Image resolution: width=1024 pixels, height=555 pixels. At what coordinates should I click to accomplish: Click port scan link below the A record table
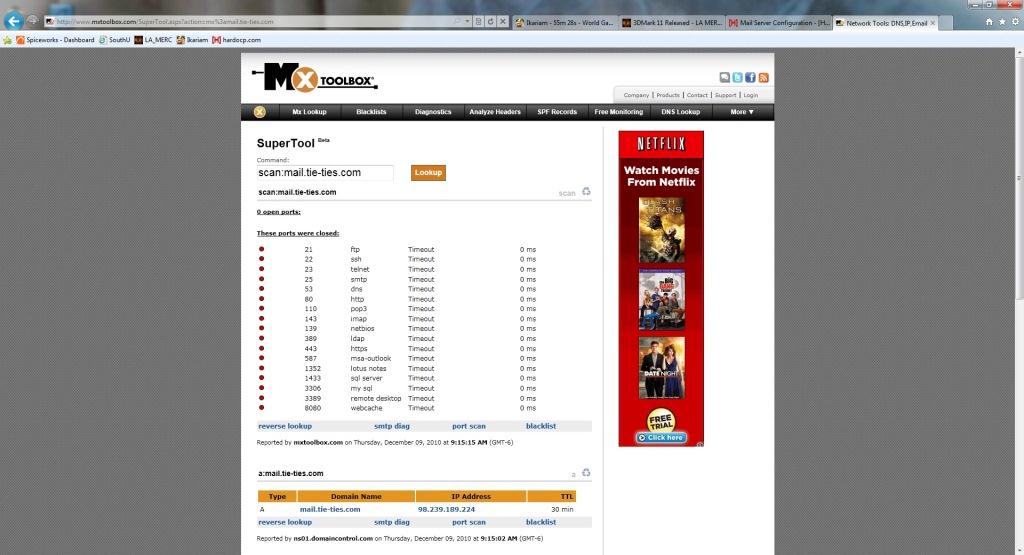469,522
